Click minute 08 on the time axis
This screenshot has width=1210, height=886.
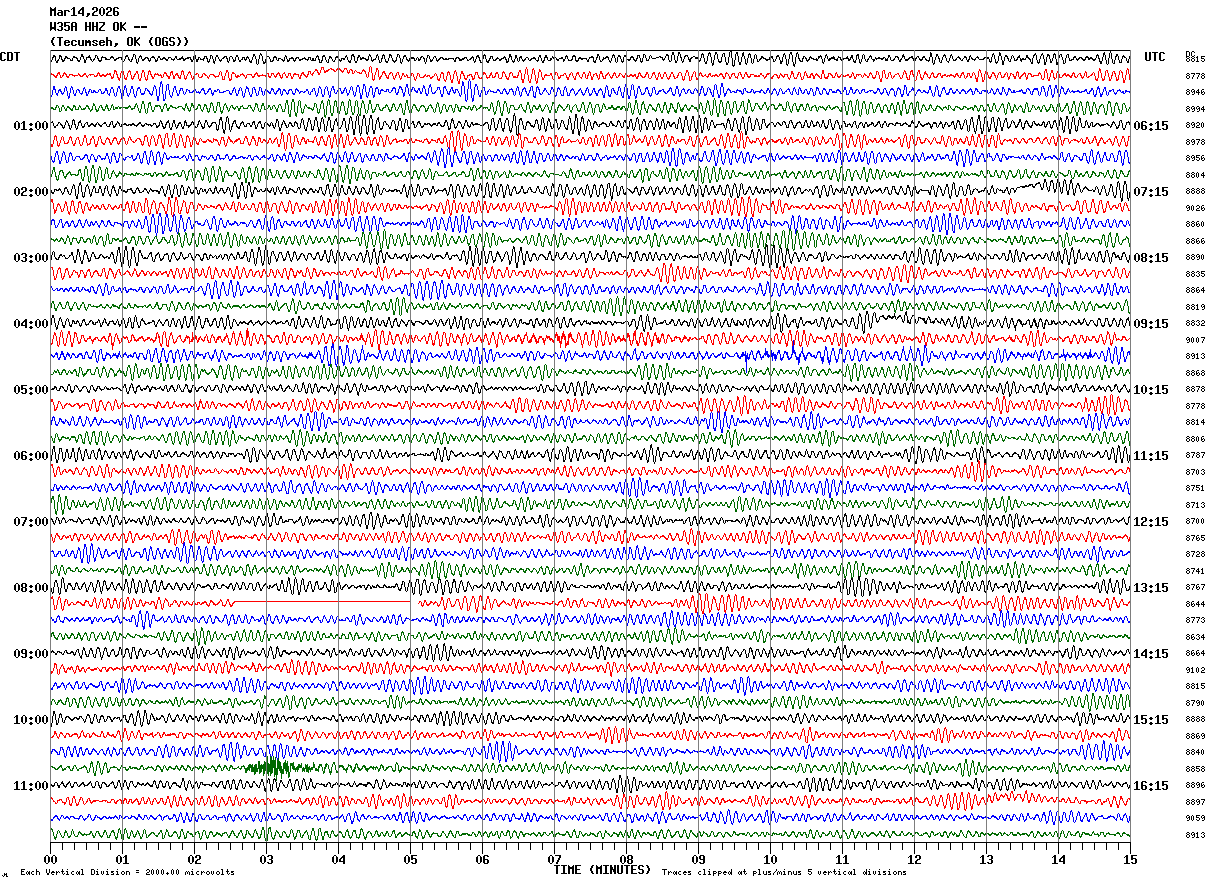pos(626,859)
